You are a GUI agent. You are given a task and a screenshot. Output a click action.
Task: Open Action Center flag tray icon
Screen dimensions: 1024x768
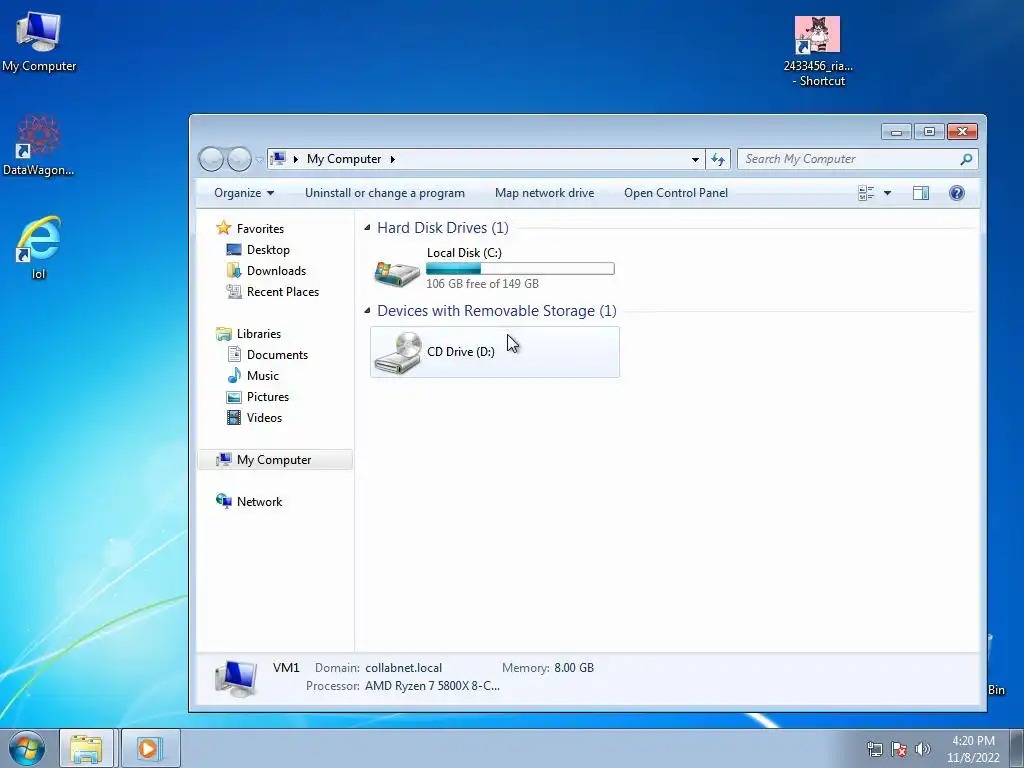point(899,749)
